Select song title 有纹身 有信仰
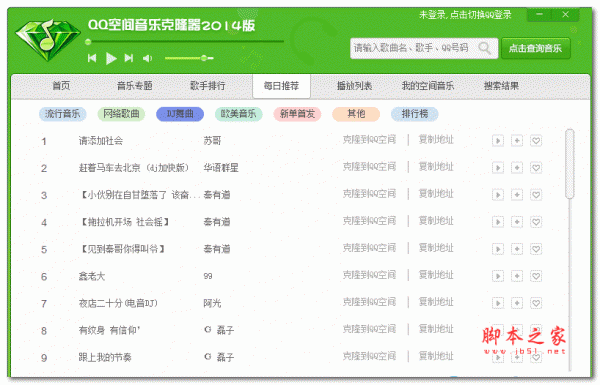 [109, 330]
